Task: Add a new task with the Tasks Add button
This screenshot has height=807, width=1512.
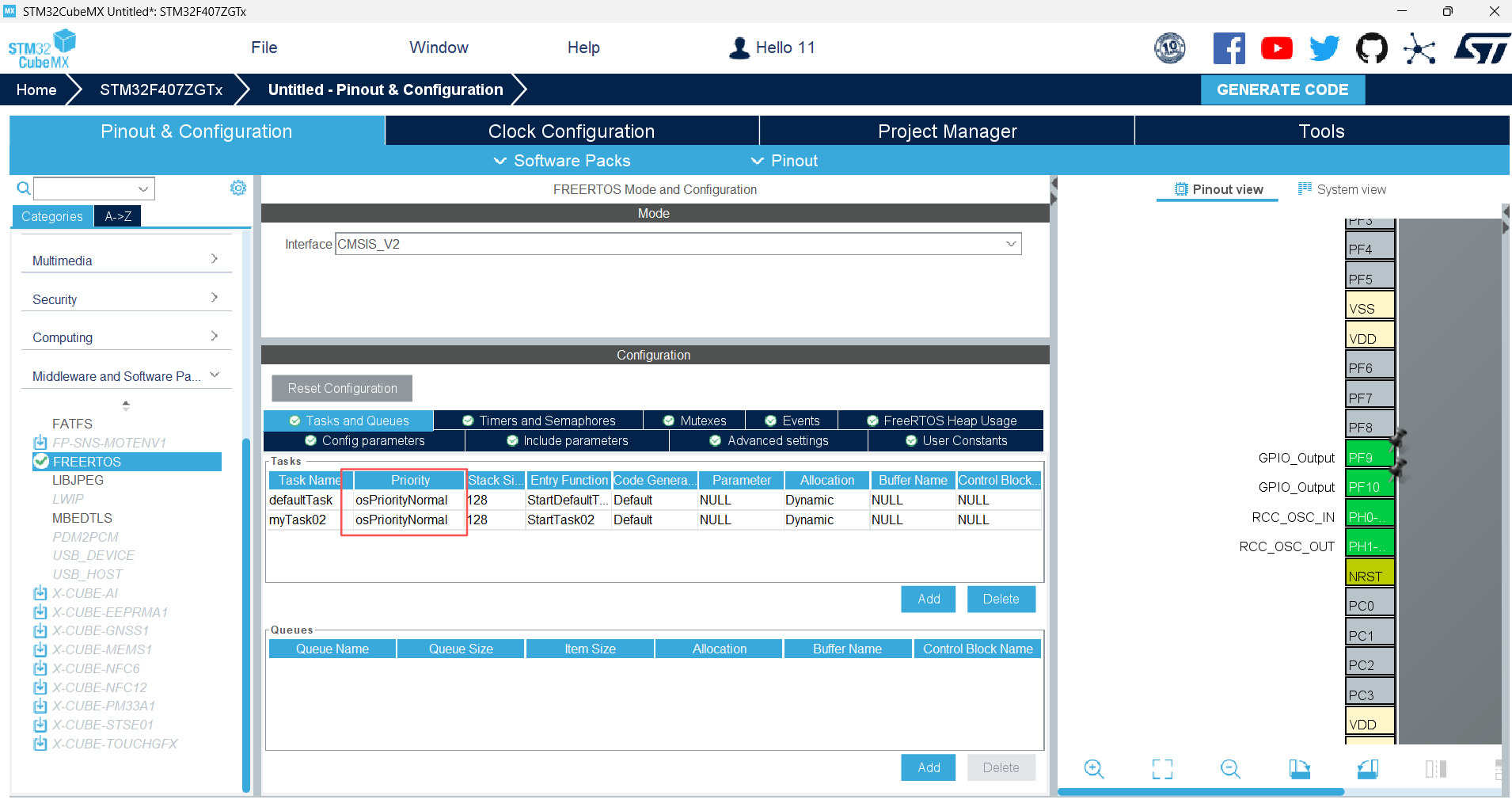Action: 929,599
